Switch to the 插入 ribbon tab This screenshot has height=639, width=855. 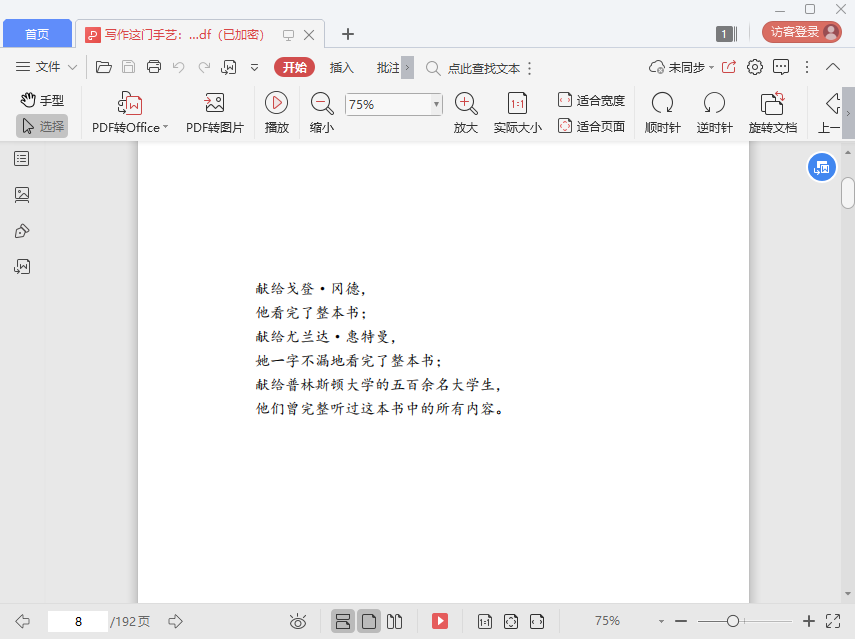pyautogui.click(x=342, y=67)
